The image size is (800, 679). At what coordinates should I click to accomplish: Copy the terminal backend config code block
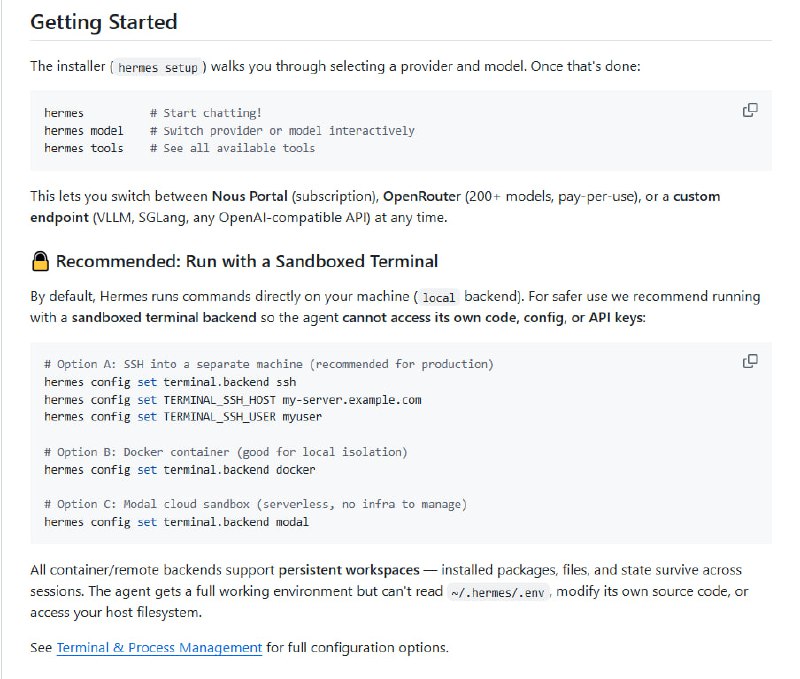pos(750,361)
